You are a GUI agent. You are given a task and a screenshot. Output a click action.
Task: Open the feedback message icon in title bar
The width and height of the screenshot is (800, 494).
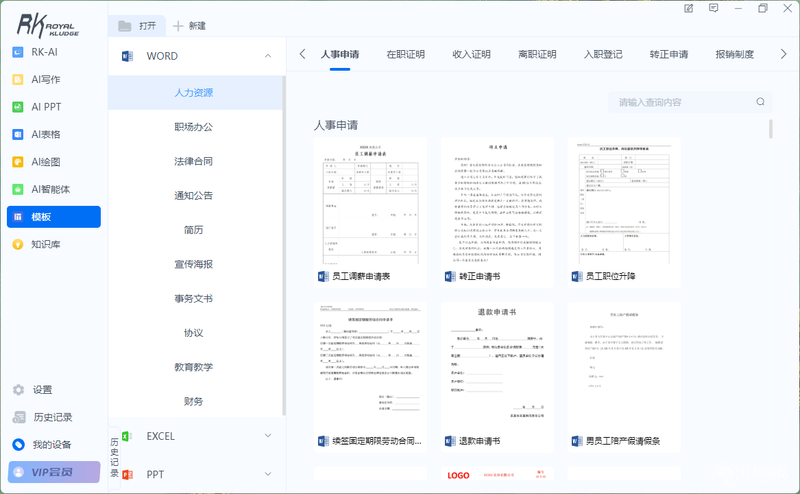tap(713, 8)
